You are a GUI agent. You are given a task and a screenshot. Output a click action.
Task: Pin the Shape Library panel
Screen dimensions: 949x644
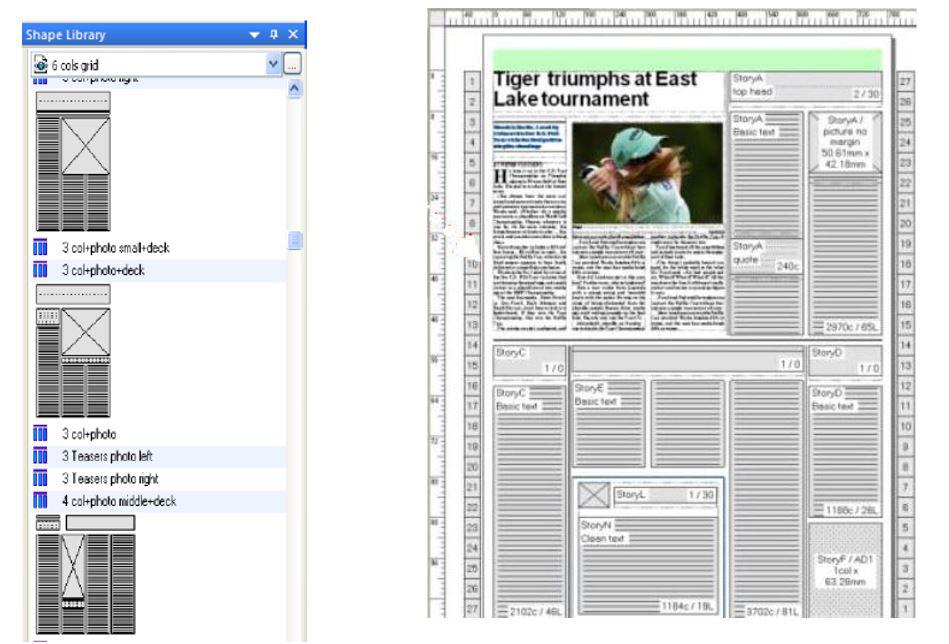(x=274, y=34)
